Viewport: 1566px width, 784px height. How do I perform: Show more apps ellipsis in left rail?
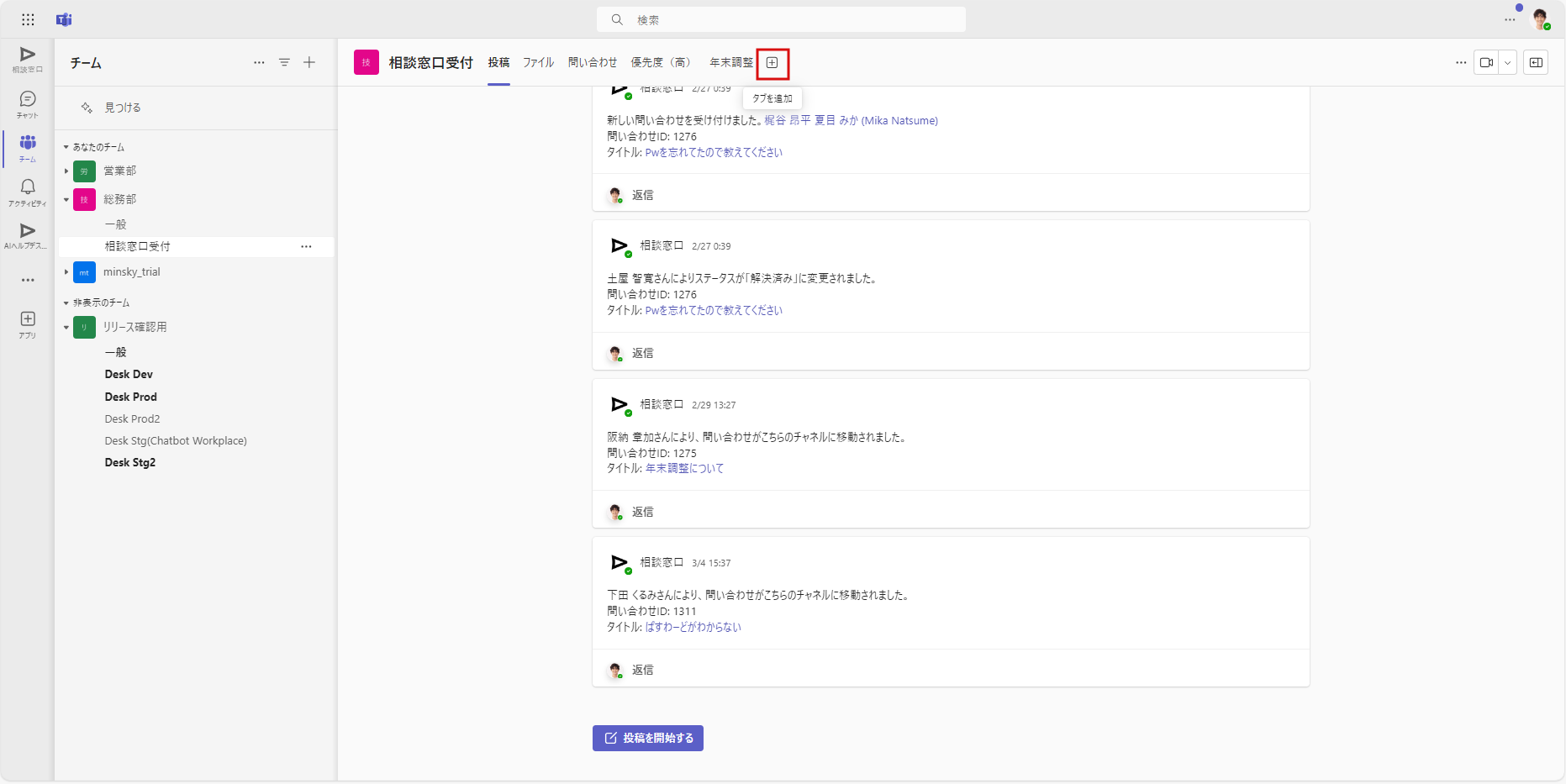[x=28, y=280]
